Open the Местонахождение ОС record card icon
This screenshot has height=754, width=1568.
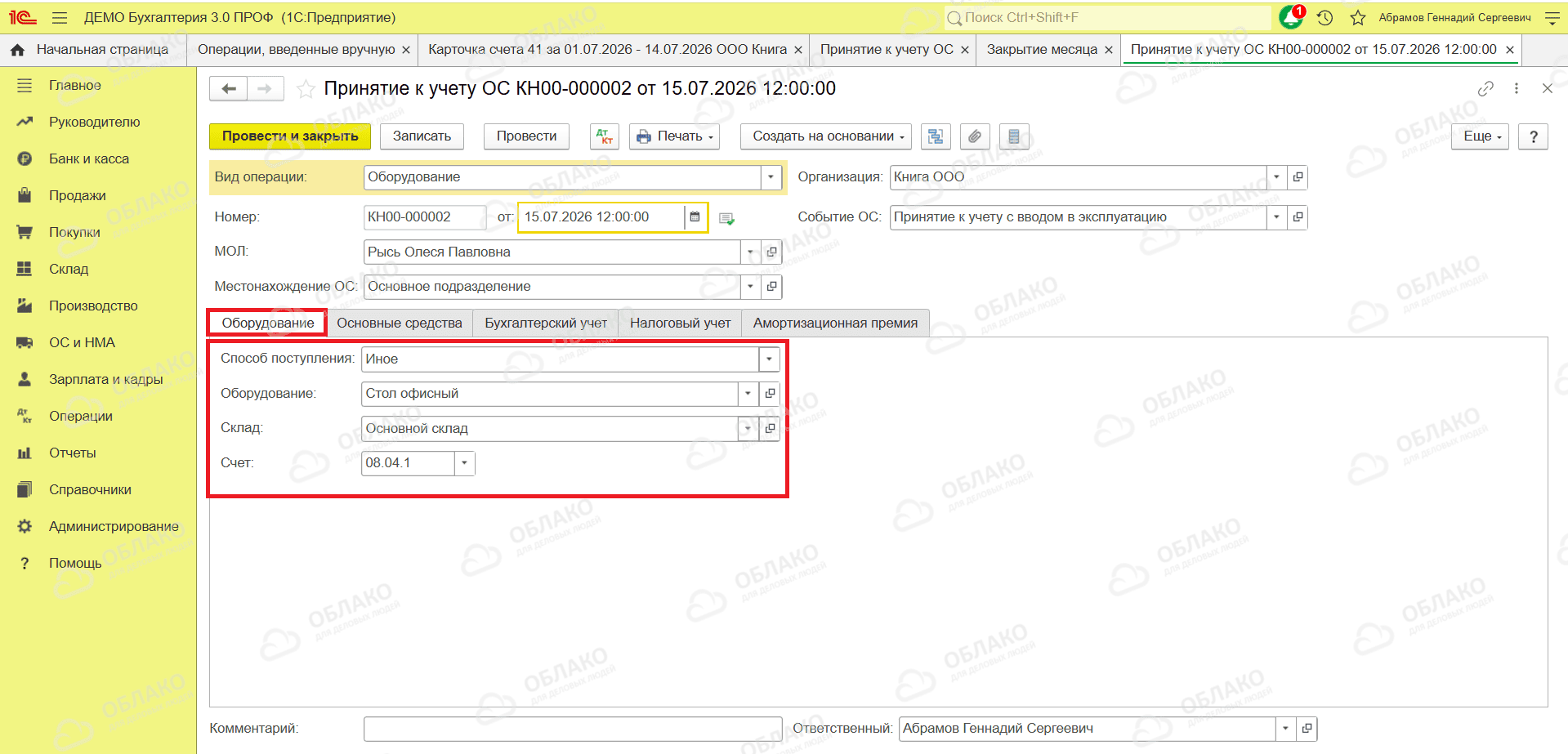point(771,287)
